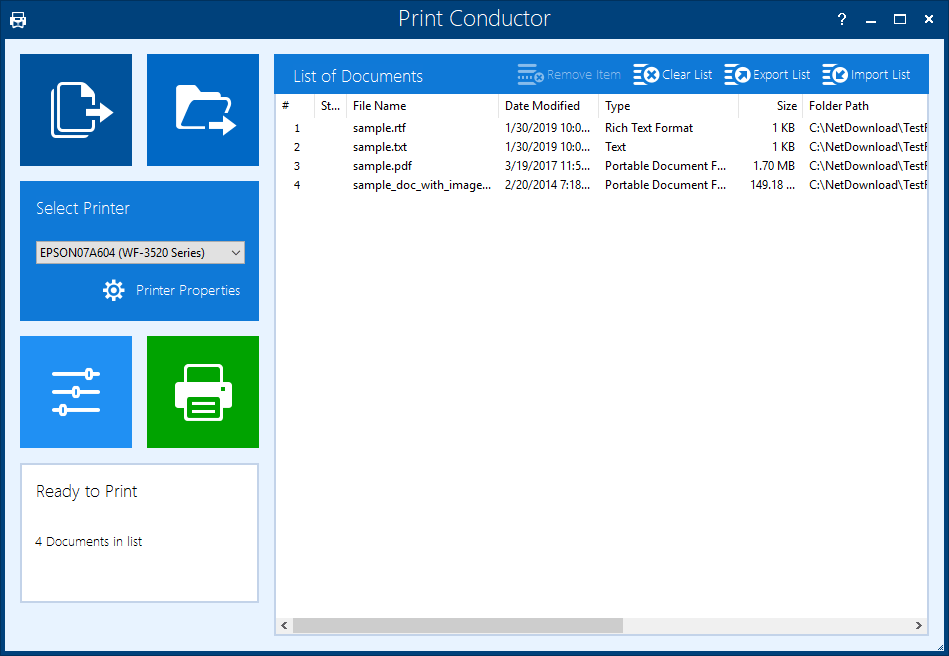949x656 pixels.
Task: Sort list by Date Modified column
Action: [x=542, y=106]
